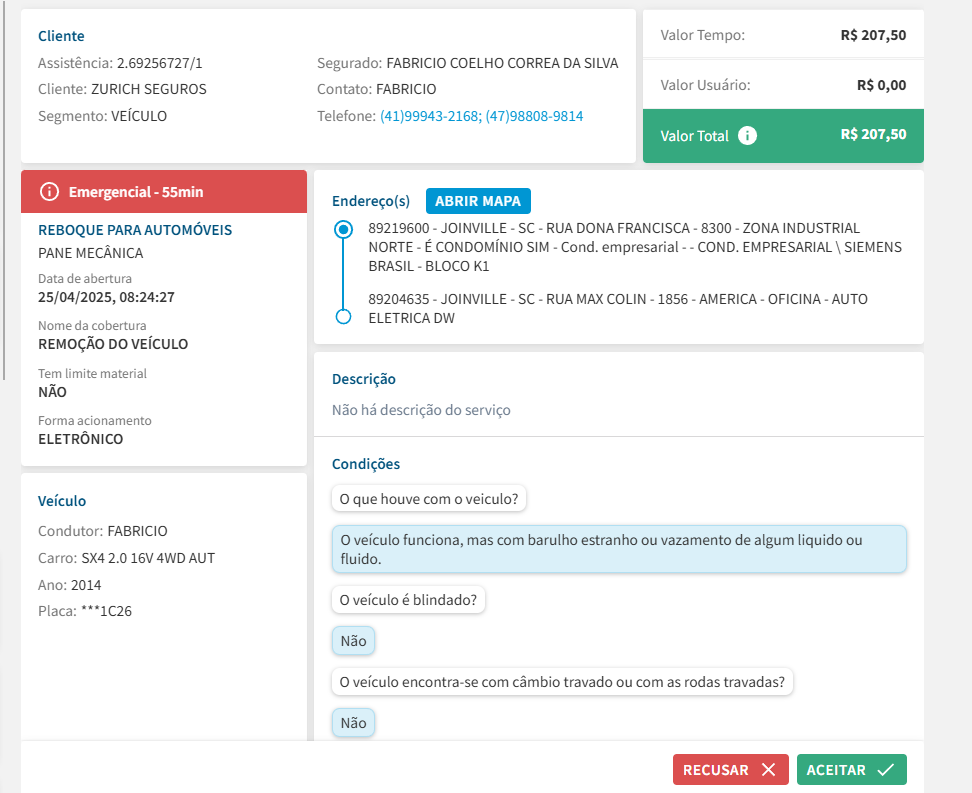Select the answer about strange noise or leak
The height and width of the screenshot is (793, 972).
click(618, 550)
